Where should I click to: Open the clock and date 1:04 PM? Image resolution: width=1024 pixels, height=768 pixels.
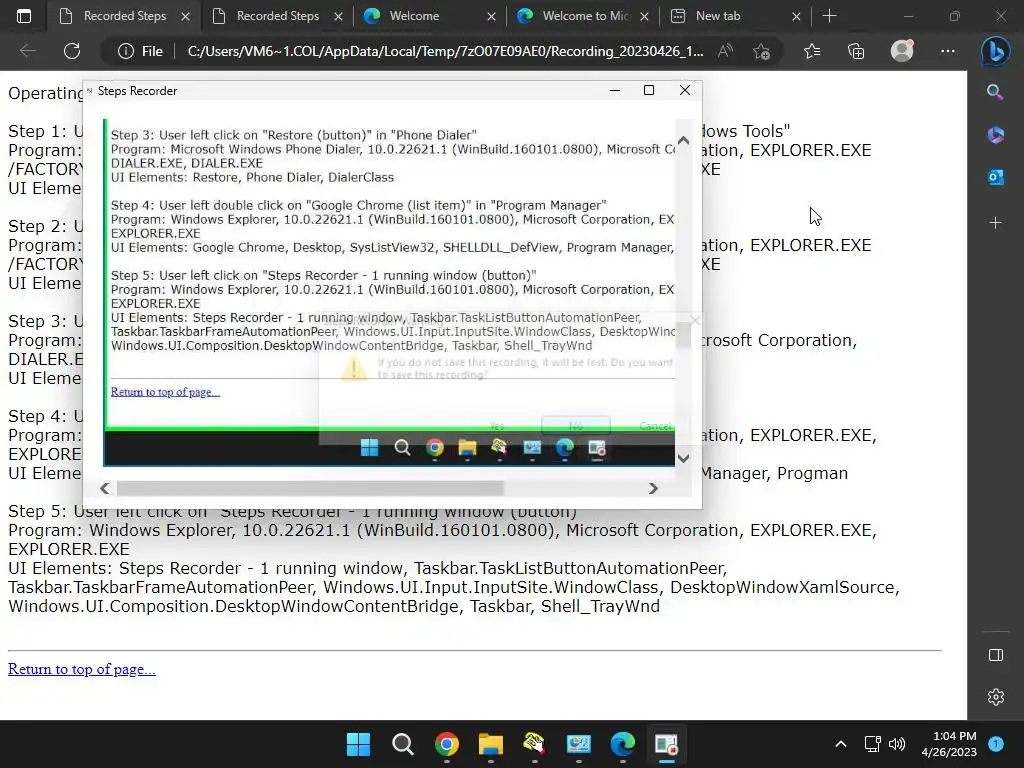949,744
